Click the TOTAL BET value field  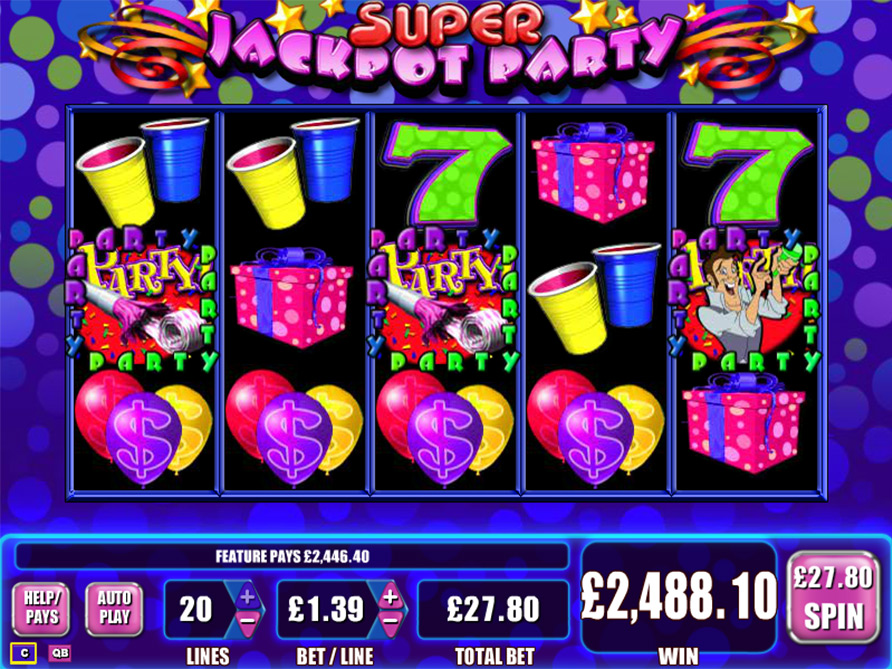pos(493,609)
